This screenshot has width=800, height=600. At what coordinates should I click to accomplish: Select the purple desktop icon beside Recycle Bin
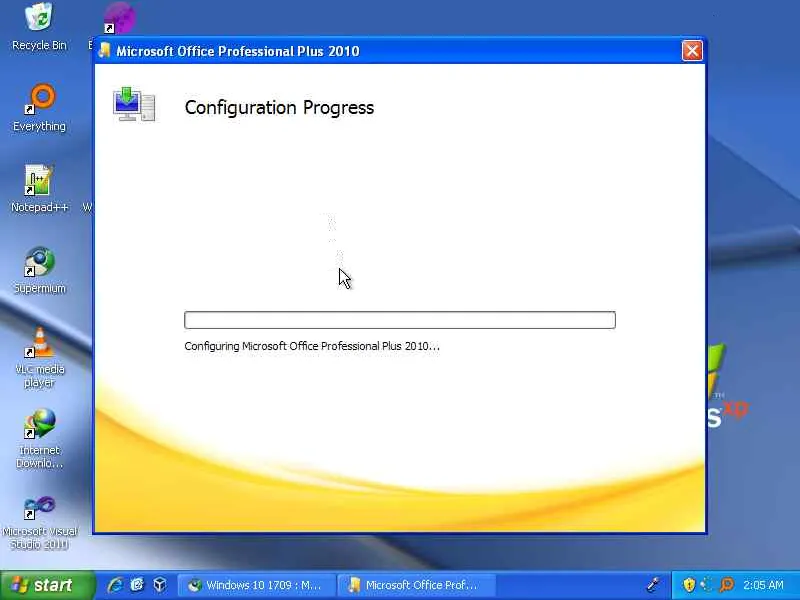118,18
